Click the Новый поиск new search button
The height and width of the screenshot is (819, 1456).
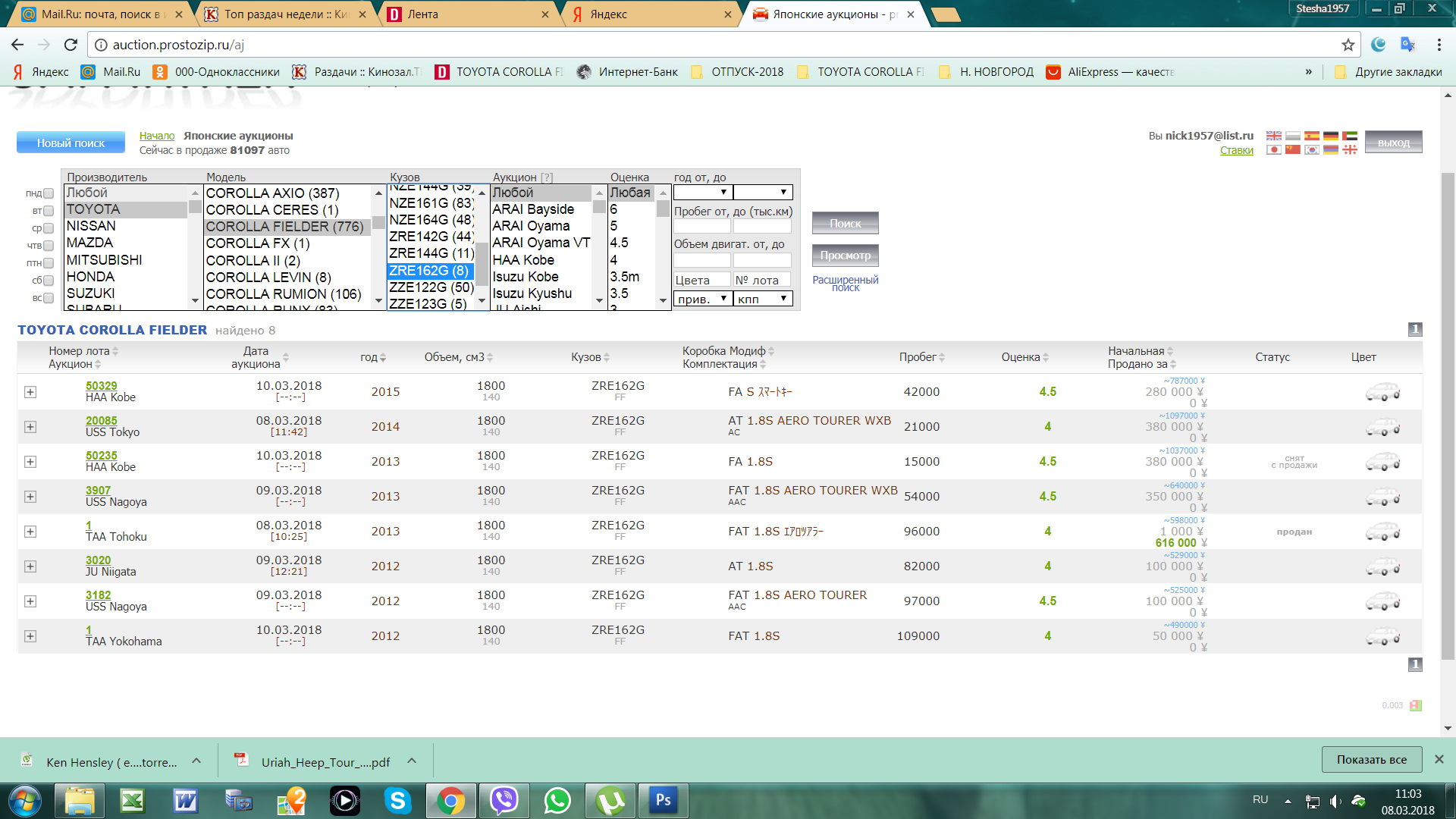(x=68, y=142)
